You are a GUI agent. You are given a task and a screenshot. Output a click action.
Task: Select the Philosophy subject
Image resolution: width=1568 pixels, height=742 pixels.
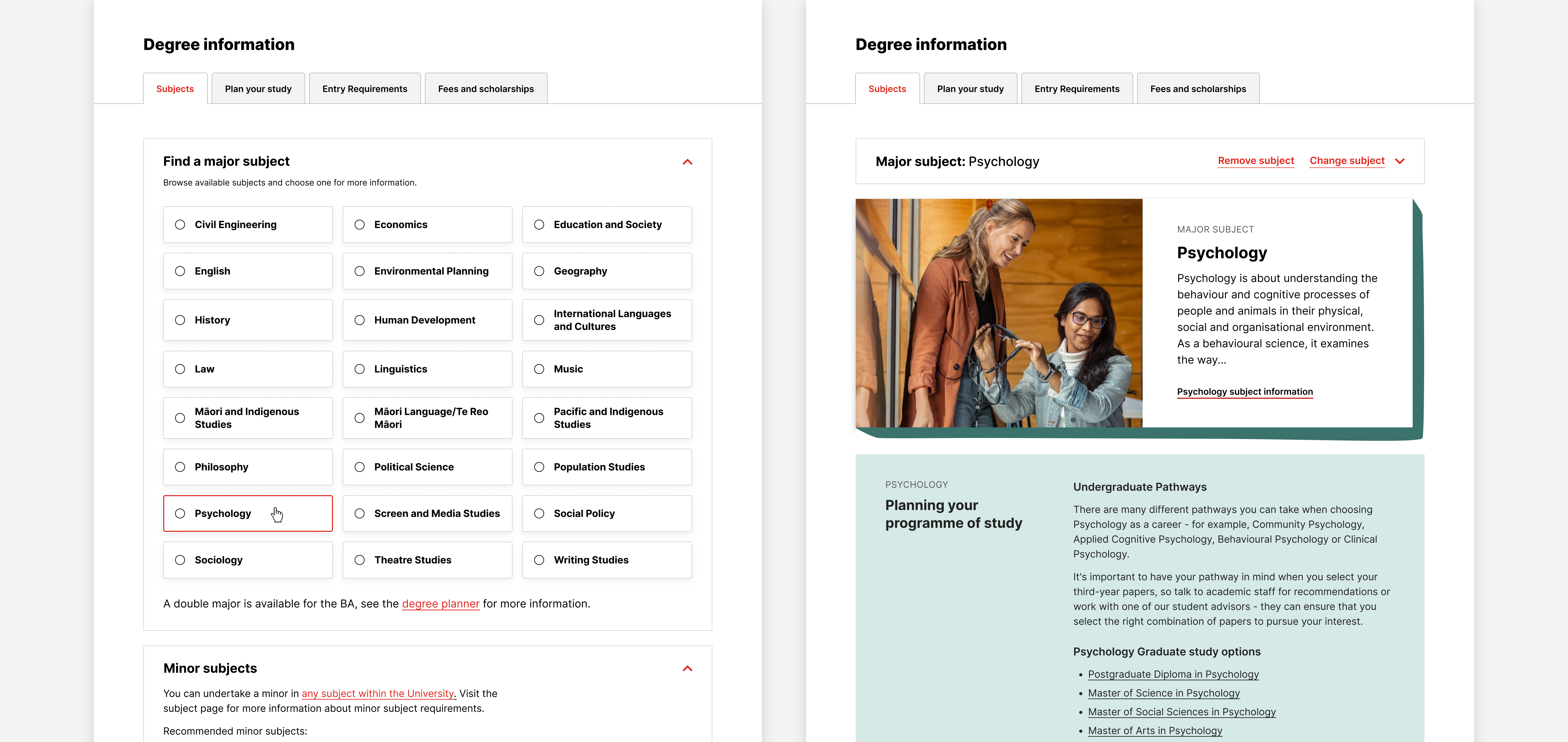[x=248, y=467]
